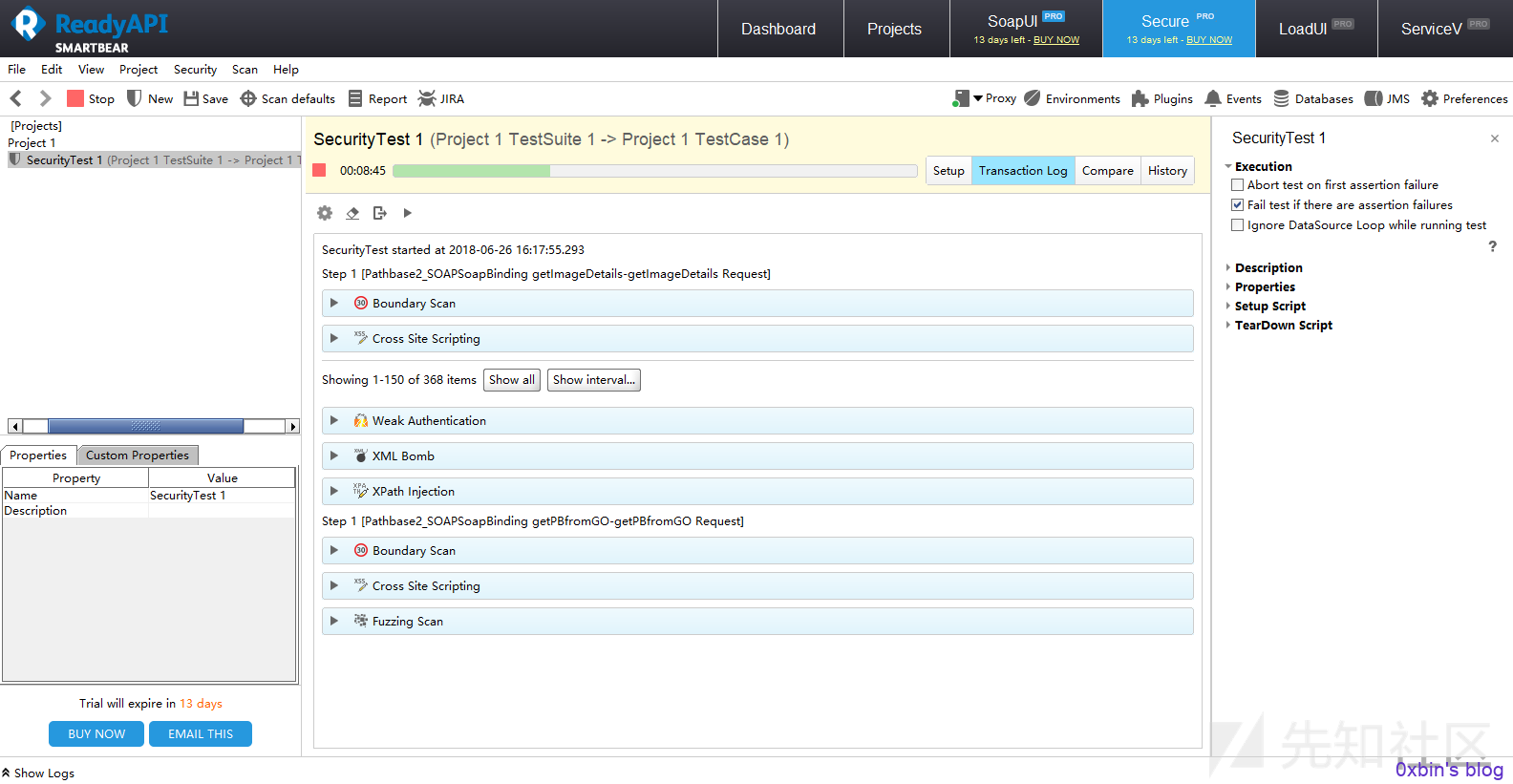Create New security test
Viewport: 1513px width, 784px height.
pos(150,98)
